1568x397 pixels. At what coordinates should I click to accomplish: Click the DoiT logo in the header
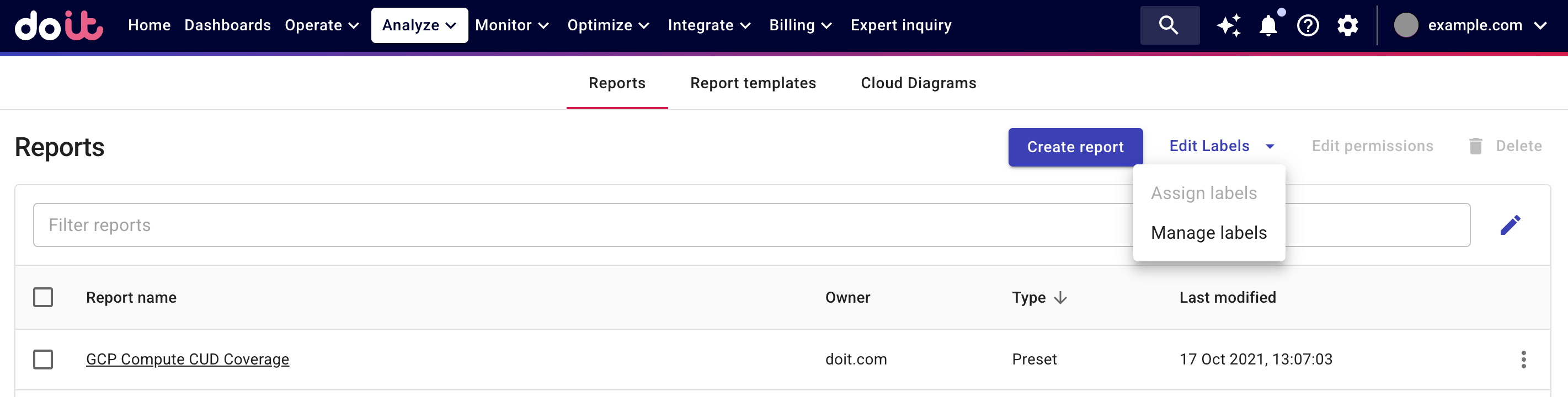click(58, 25)
